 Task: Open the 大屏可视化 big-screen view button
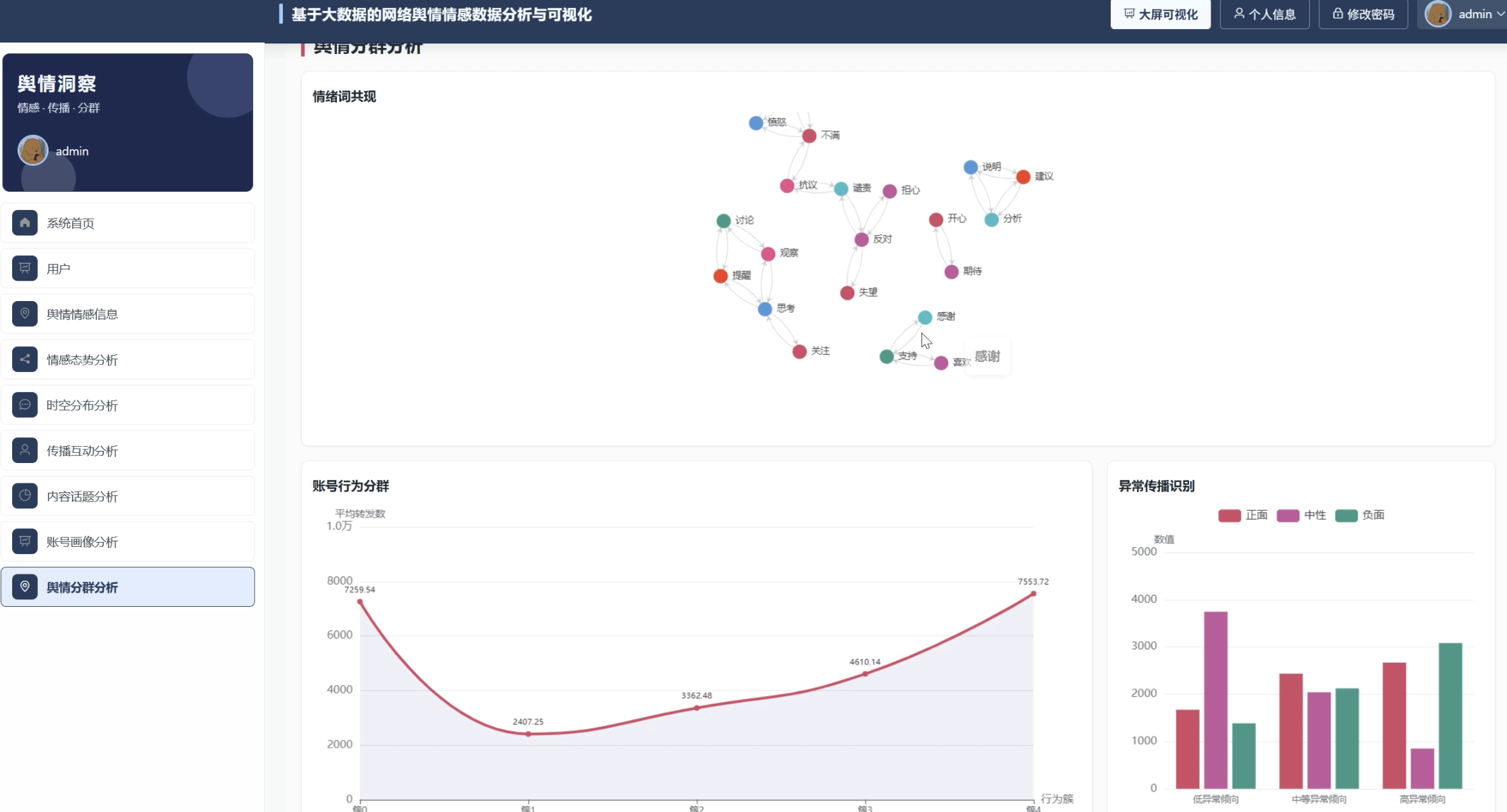(1161, 14)
